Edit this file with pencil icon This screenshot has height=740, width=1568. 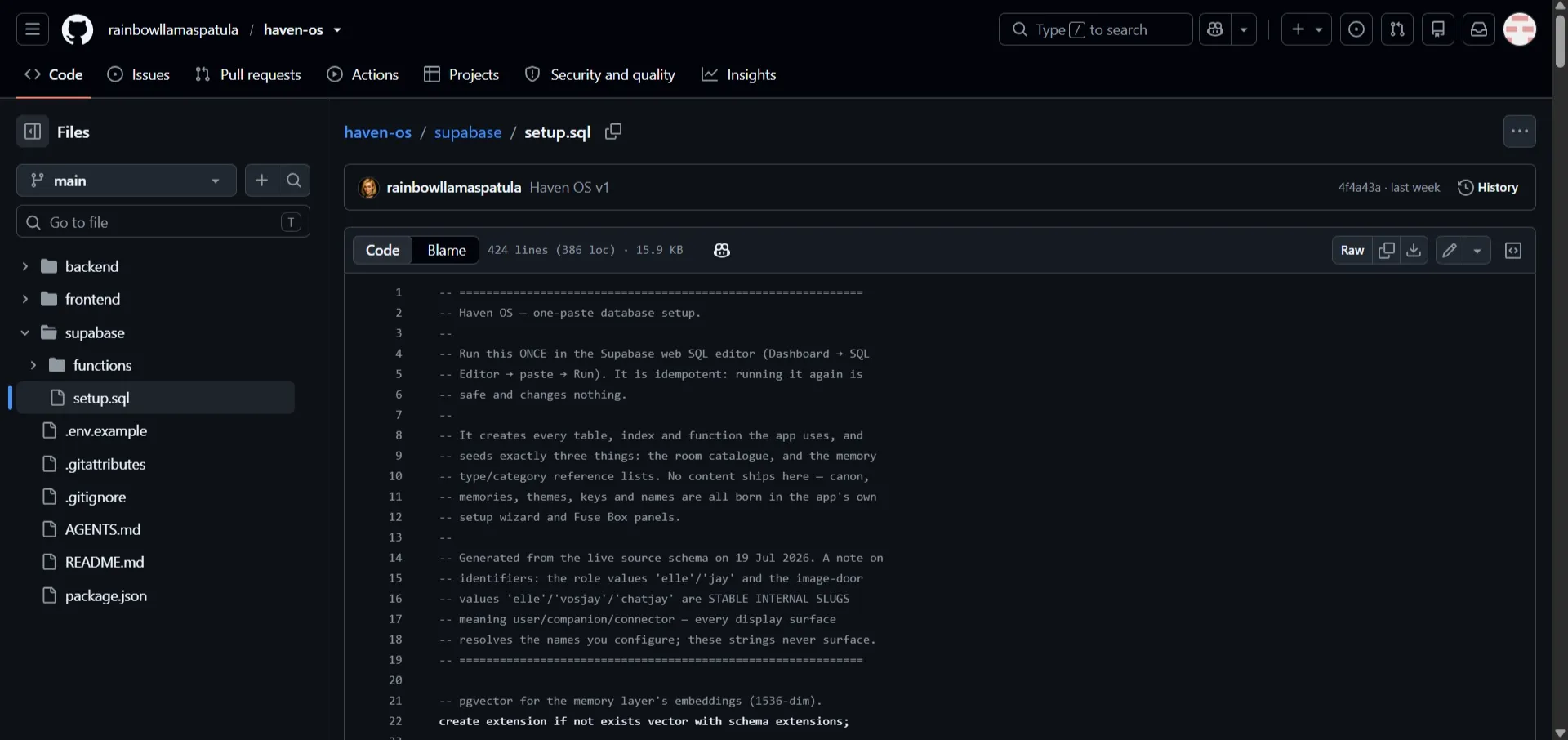1450,251
